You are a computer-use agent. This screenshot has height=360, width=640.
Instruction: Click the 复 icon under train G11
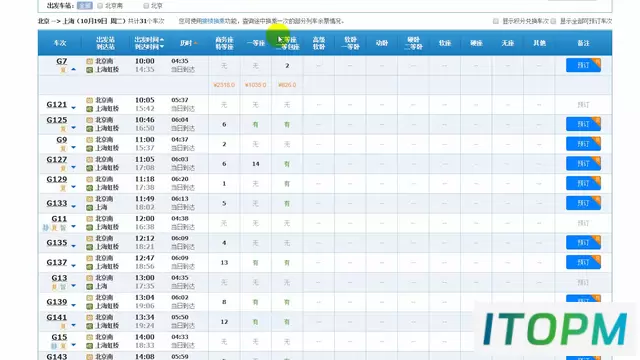(54, 227)
